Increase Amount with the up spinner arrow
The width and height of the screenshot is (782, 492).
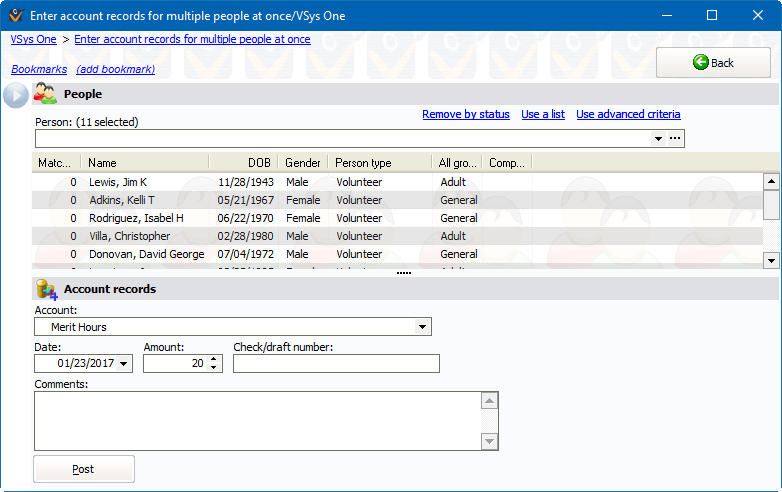(x=213, y=359)
